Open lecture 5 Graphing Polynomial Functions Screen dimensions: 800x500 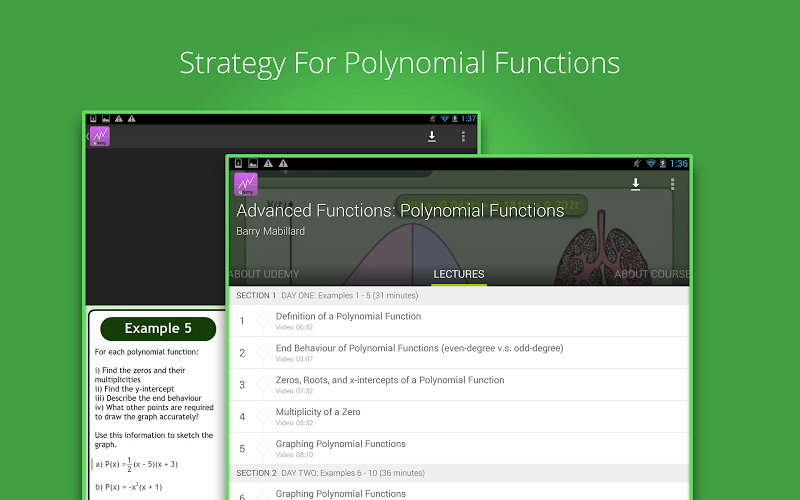(x=459, y=448)
